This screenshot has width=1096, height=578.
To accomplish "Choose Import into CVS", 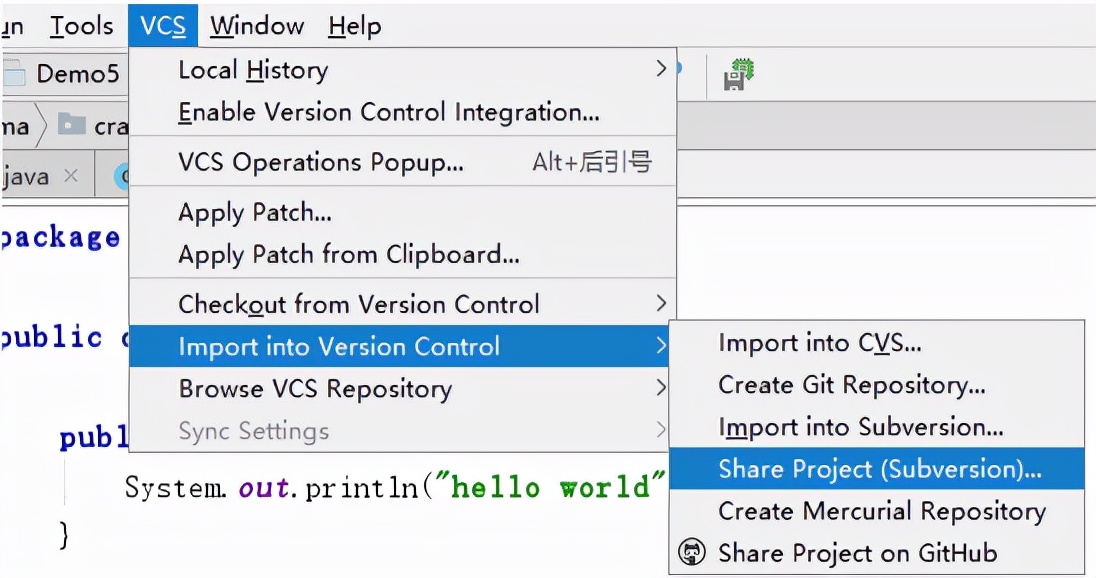I will pyautogui.click(x=819, y=343).
